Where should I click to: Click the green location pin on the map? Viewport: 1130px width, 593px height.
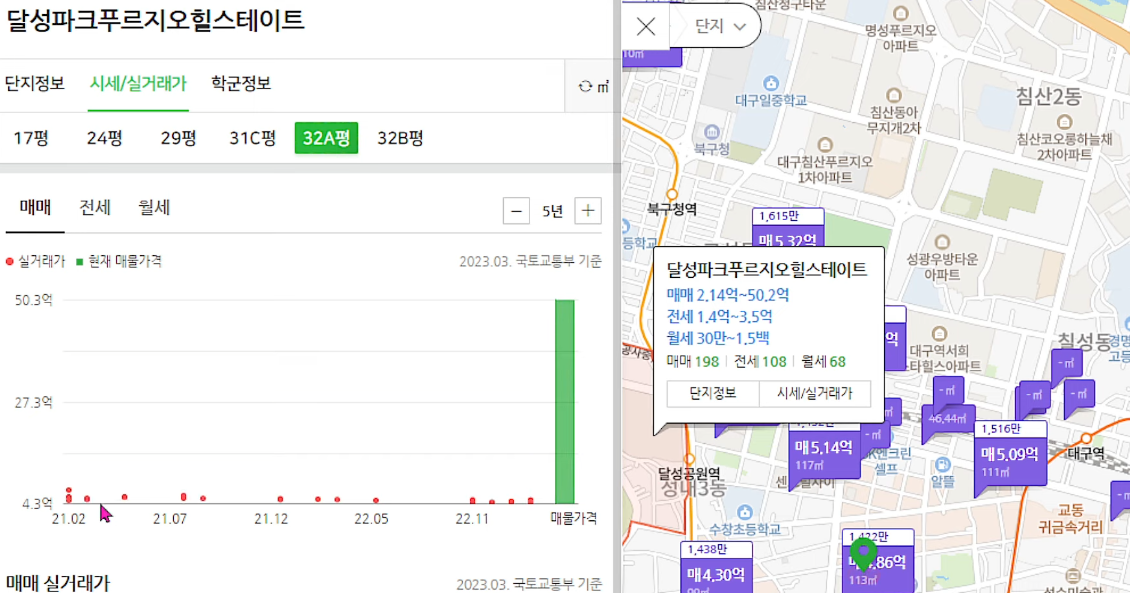[863, 555]
